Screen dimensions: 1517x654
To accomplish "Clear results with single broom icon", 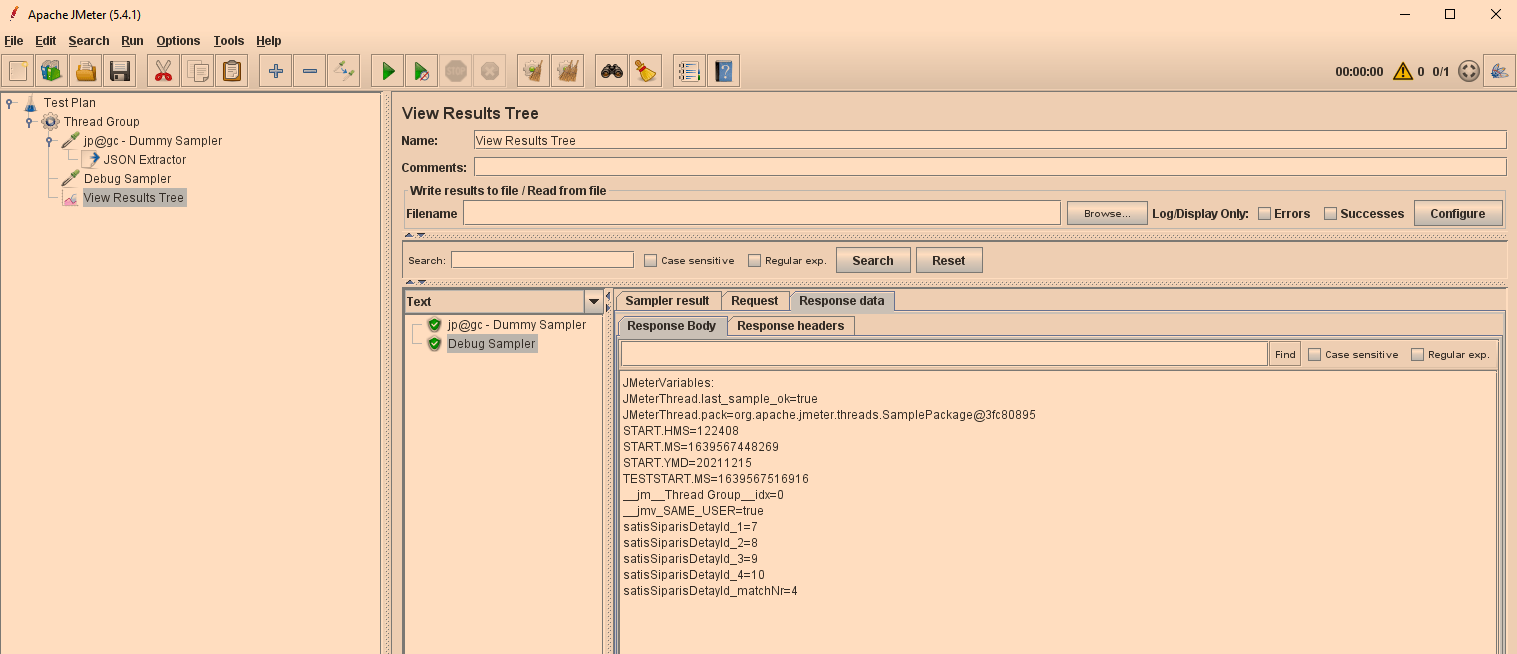I will click(534, 71).
